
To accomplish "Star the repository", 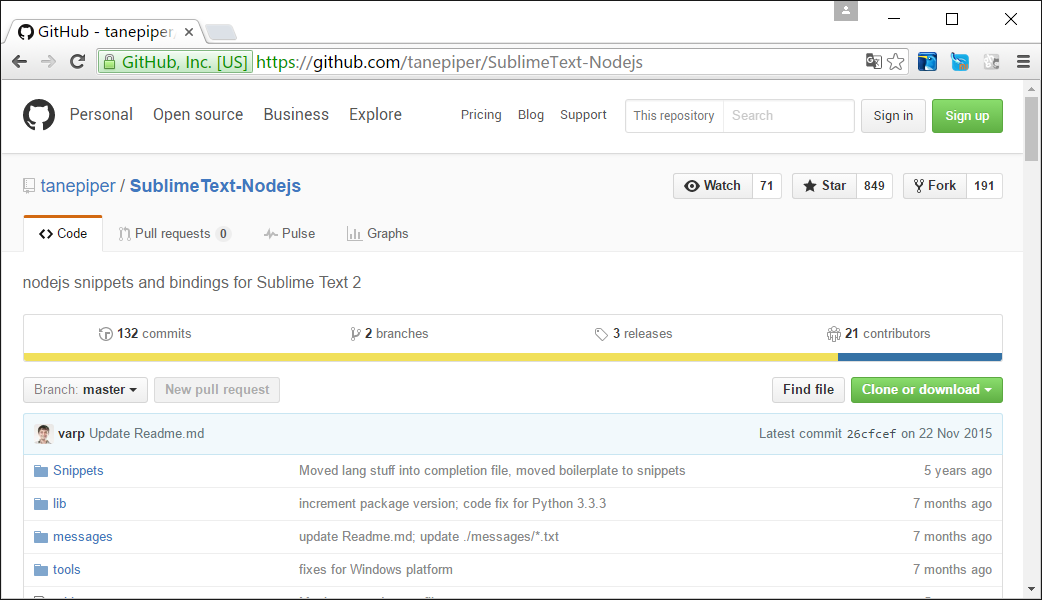I will point(825,186).
